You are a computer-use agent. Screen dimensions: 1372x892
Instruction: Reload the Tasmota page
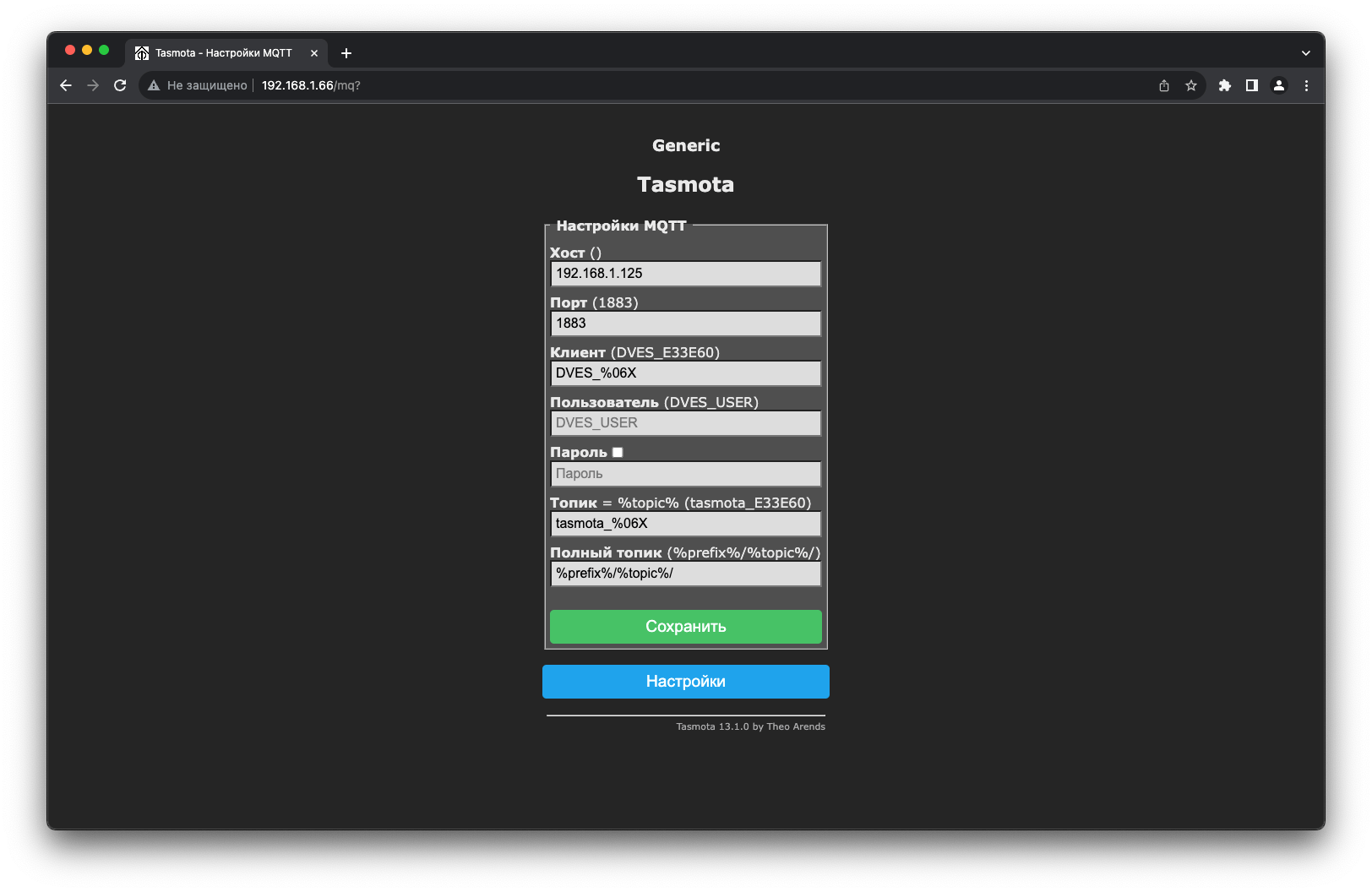pos(120,85)
